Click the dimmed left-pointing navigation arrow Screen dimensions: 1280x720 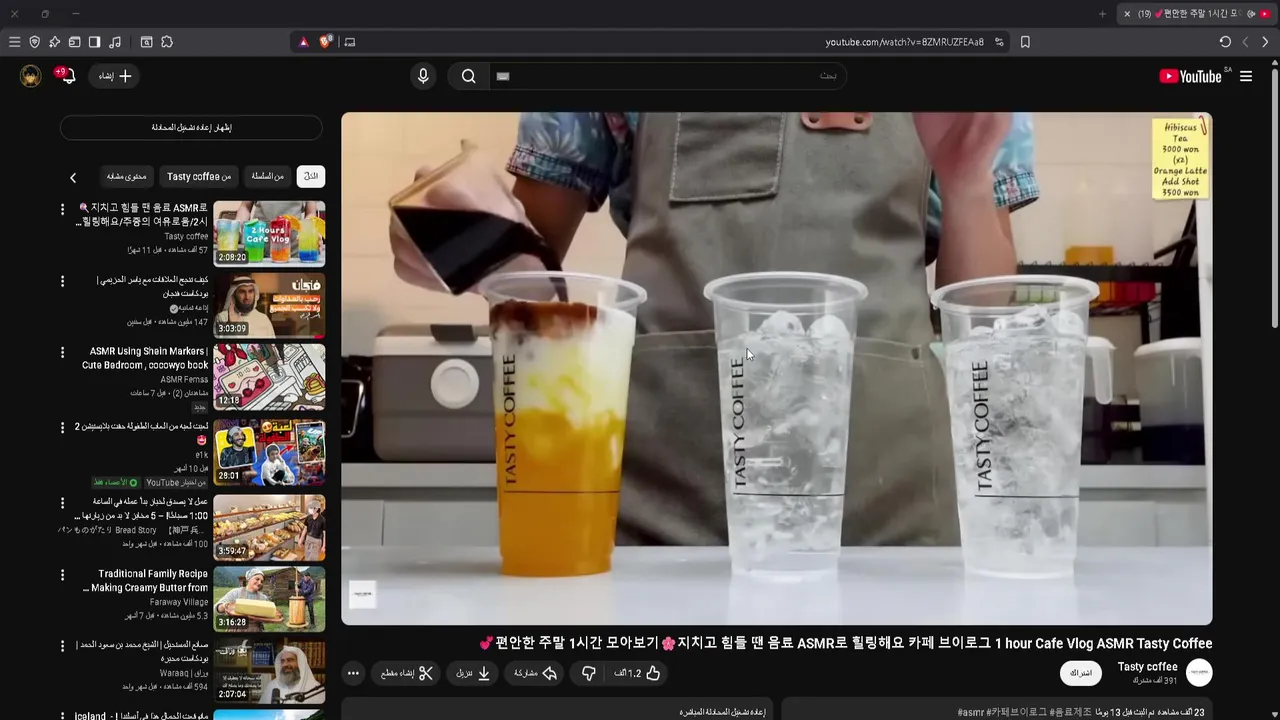point(1245,42)
